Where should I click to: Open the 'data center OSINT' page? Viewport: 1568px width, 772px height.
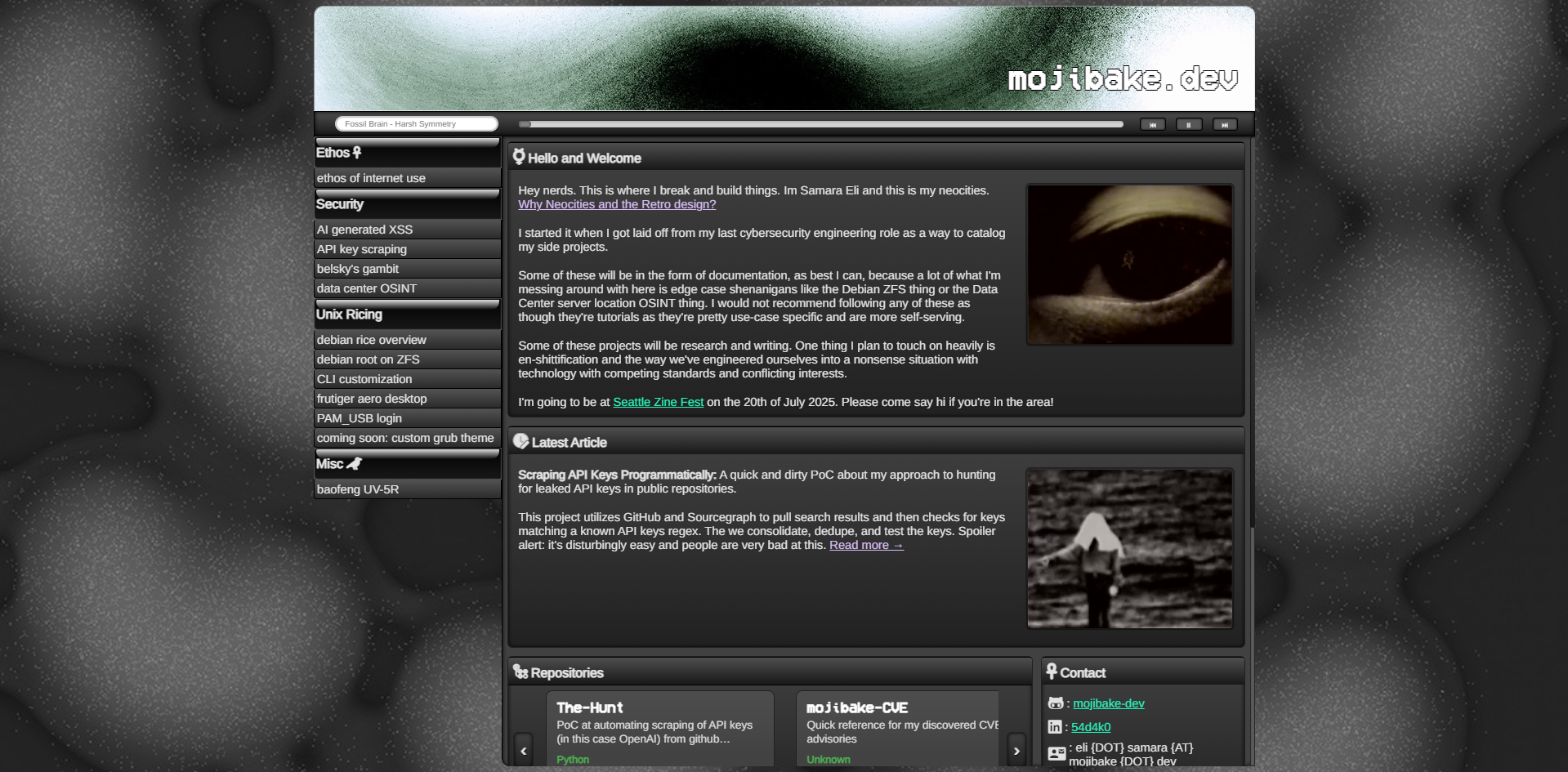coord(408,288)
